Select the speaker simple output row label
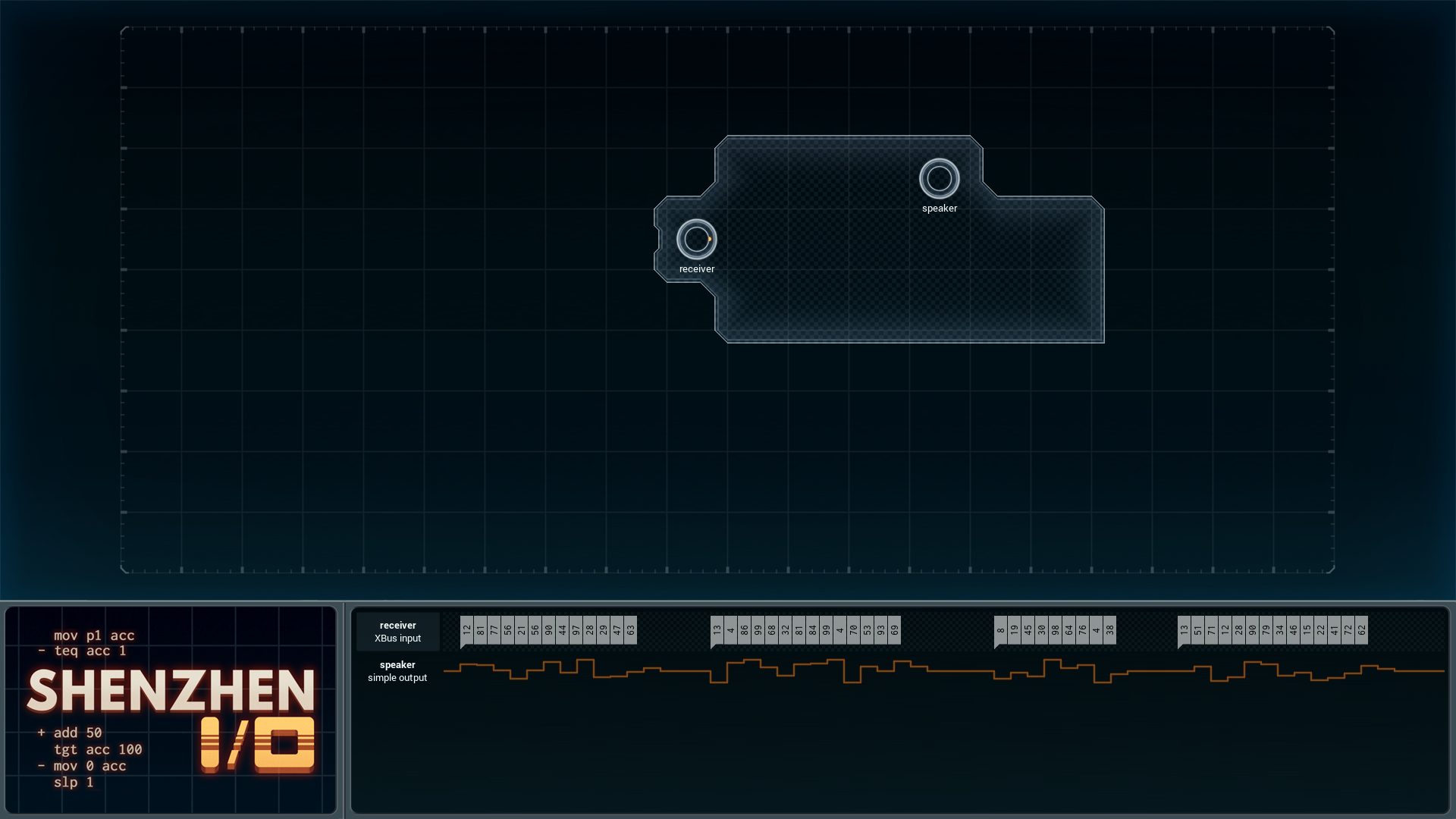 (x=397, y=671)
